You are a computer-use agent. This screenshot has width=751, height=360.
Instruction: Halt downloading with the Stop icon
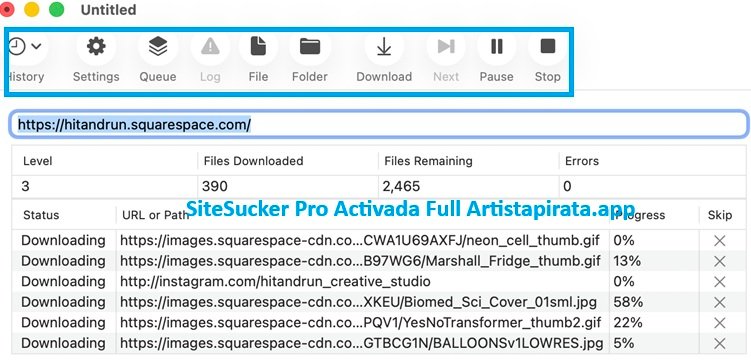tap(547, 46)
